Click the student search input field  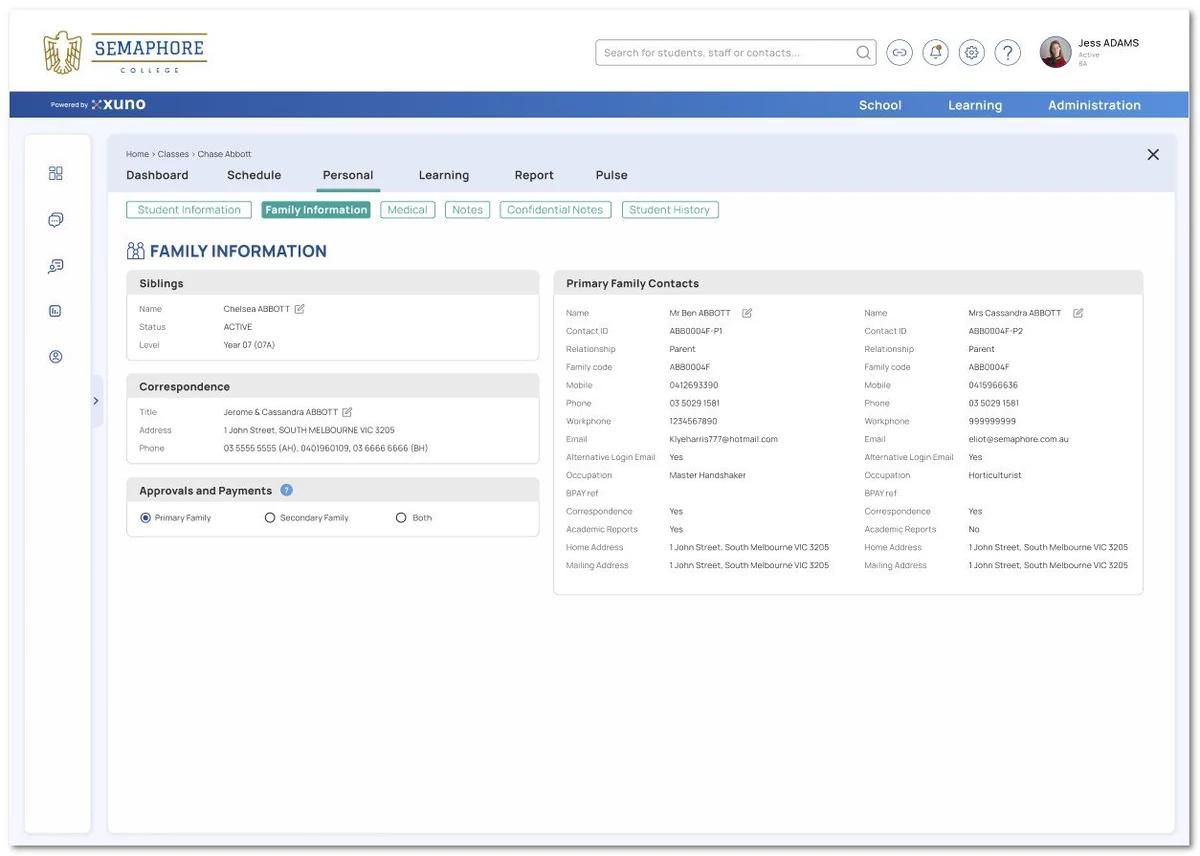pyautogui.click(x=725, y=53)
